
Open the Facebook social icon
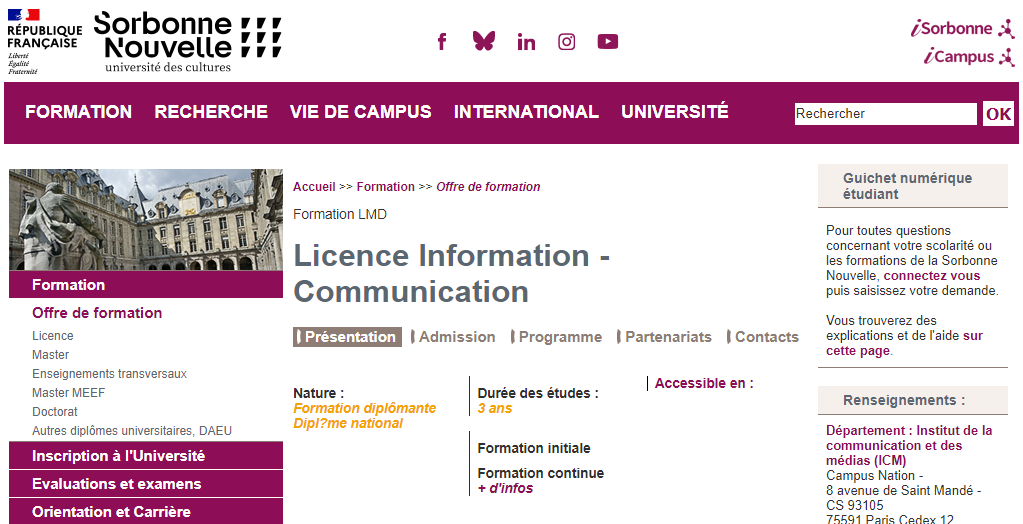point(442,42)
